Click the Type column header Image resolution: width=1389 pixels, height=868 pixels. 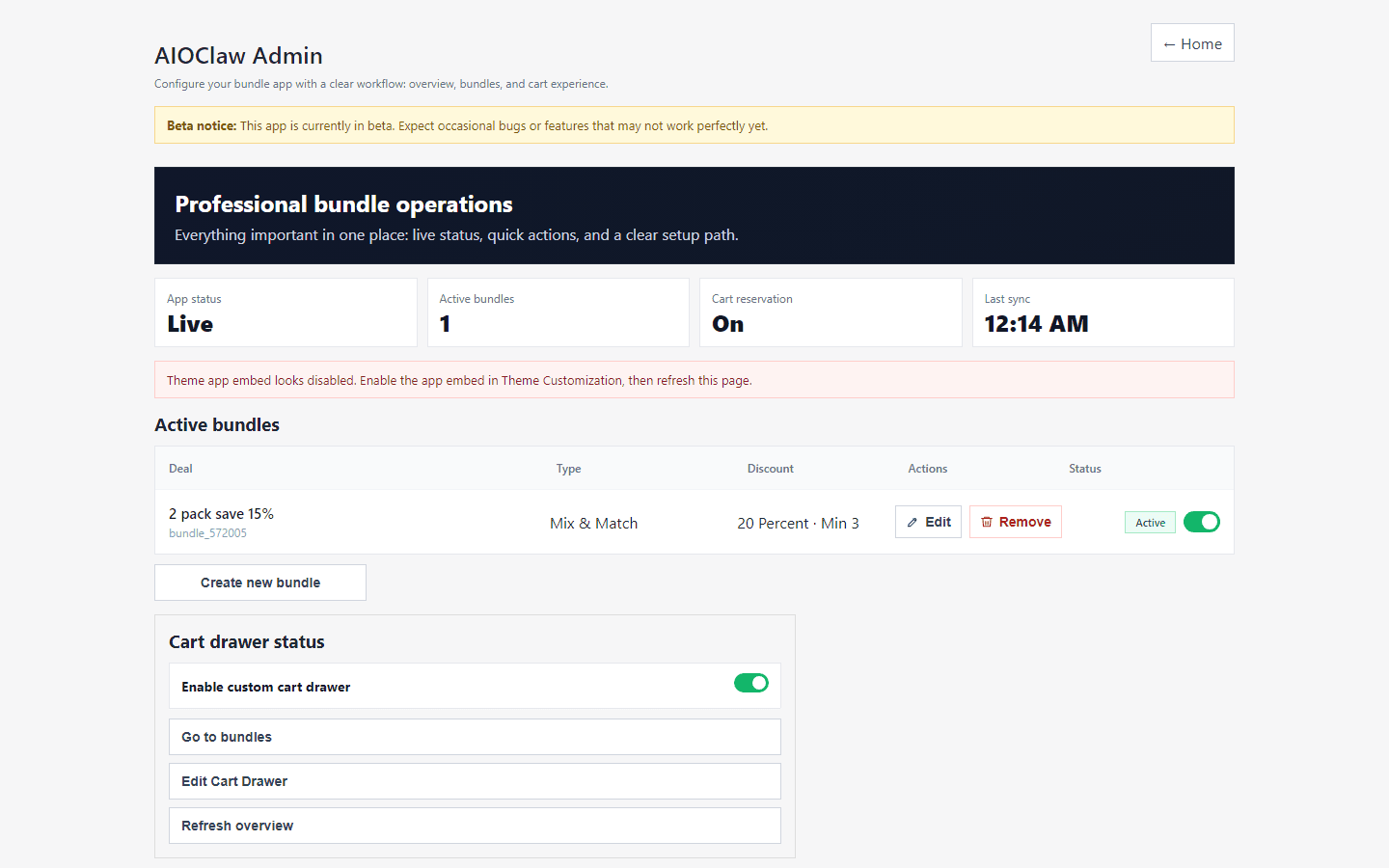568,469
